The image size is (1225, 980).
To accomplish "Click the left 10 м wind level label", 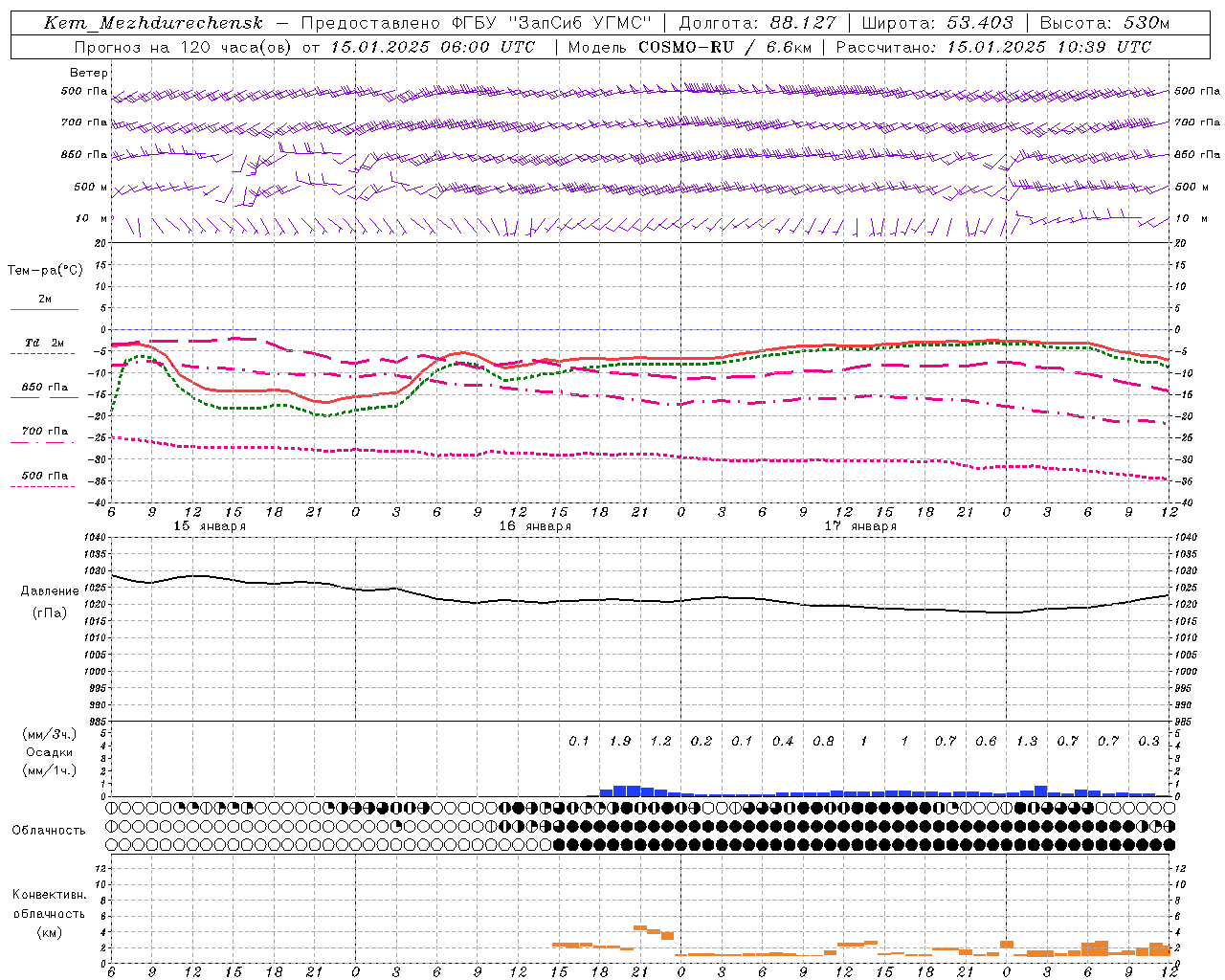I will pos(92,218).
